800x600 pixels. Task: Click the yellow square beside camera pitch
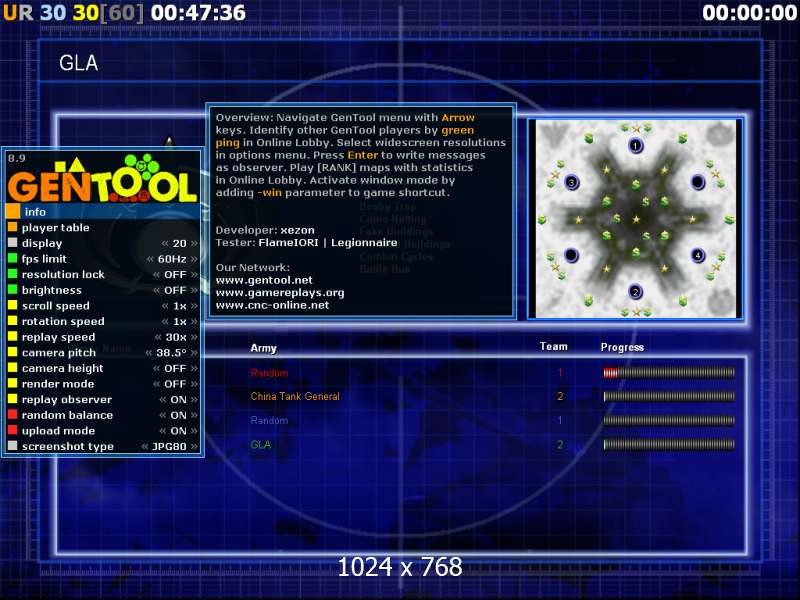click(13, 352)
